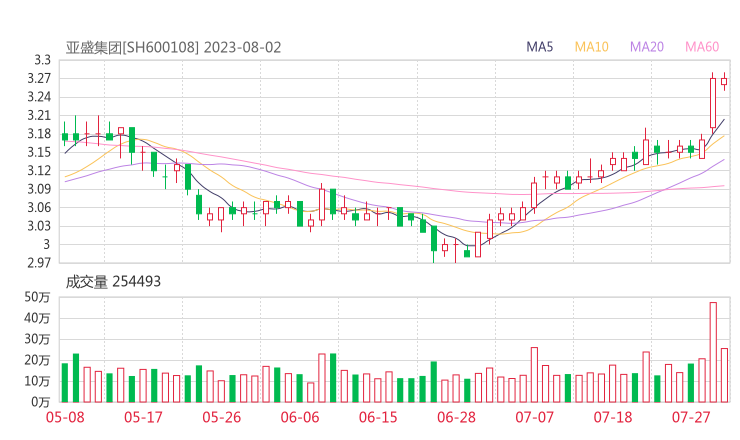Viewport: 740px width, 440px height.
Task: Click the 06-15 date axis label
Action: [378, 417]
